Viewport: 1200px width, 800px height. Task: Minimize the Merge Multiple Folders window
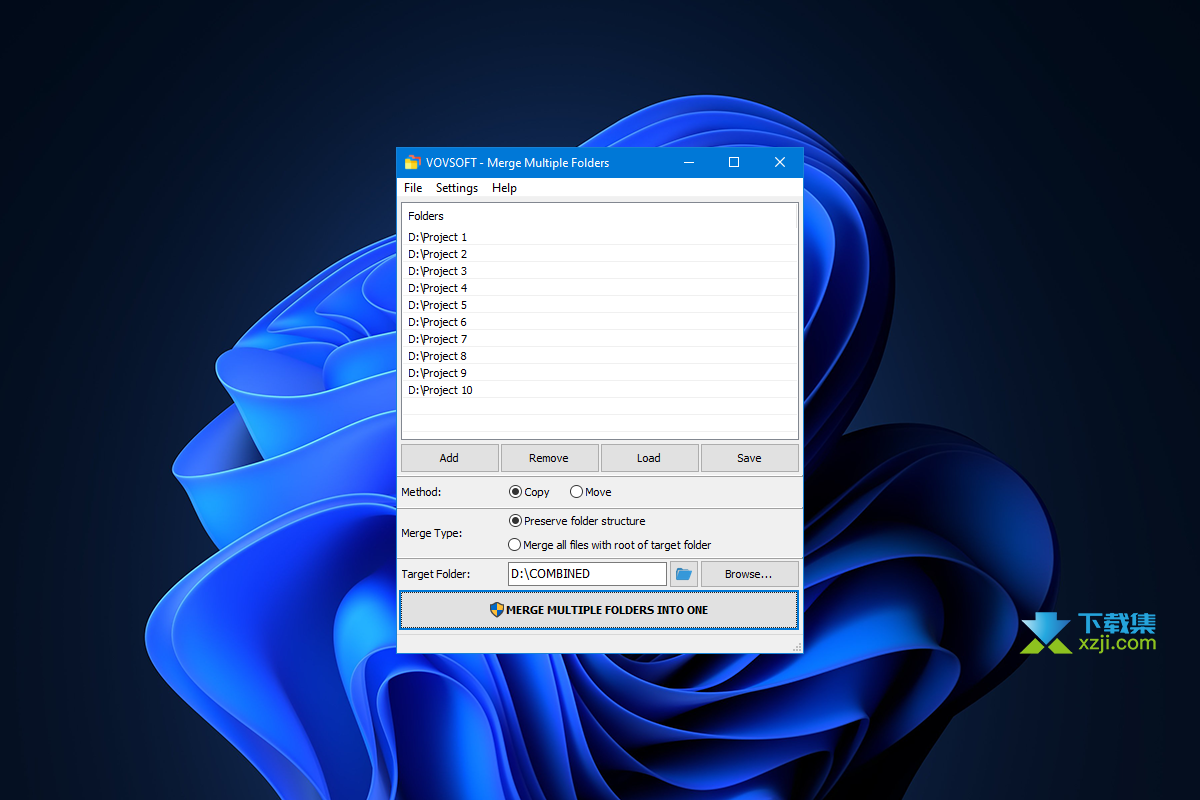pos(688,162)
